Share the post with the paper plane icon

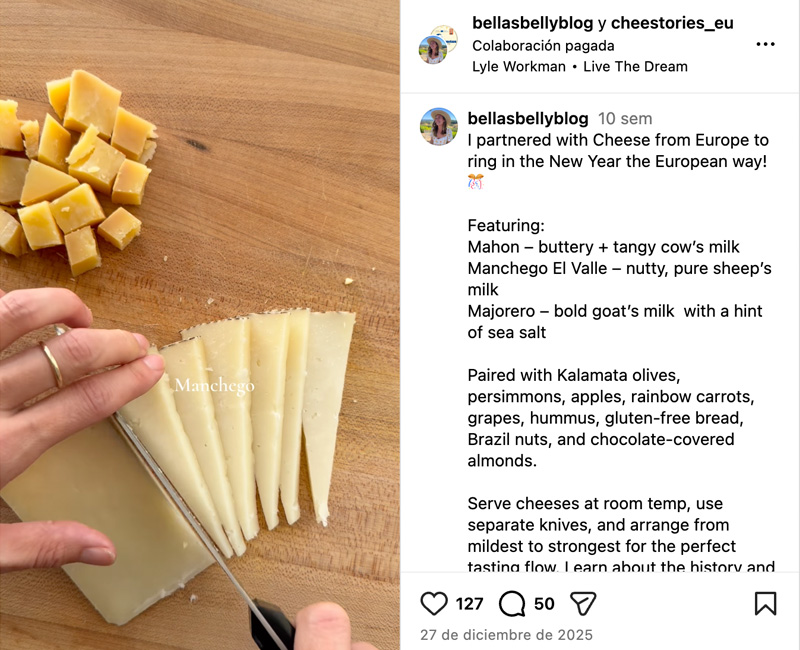pyautogui.click(x=583, y=603)
